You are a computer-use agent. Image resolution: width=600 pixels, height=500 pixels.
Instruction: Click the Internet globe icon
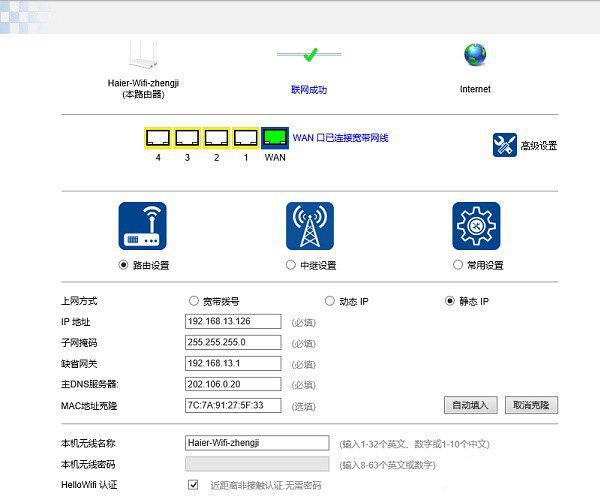[475, 54]
